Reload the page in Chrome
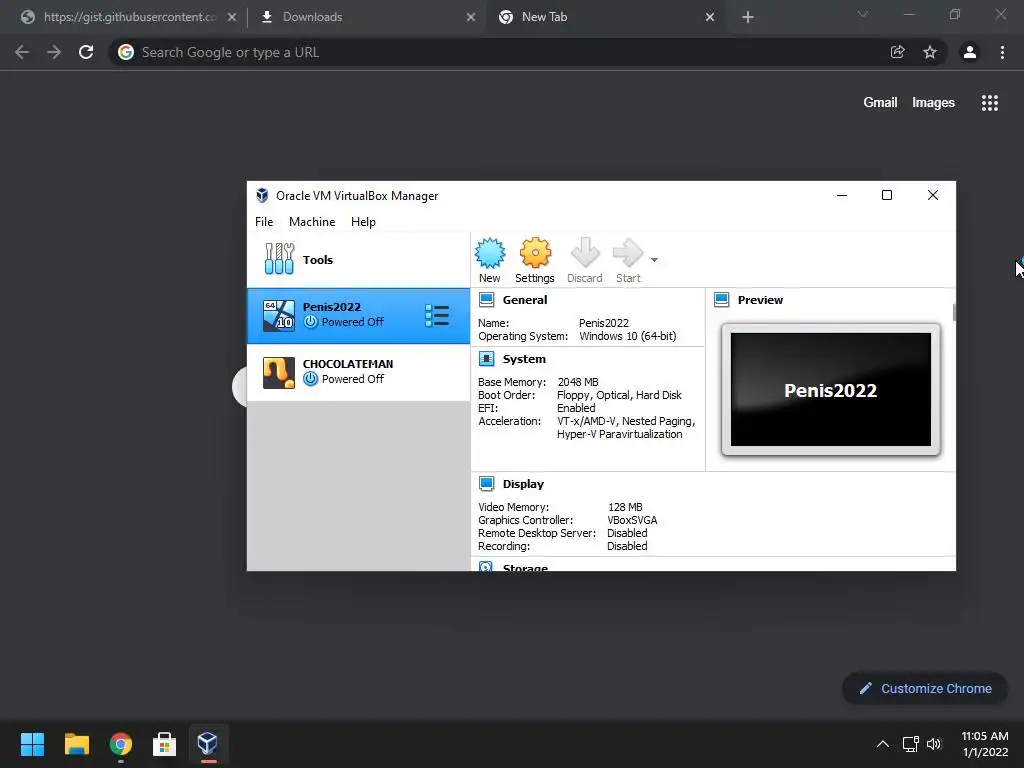The width and height of the screenshot is (1024, 768). 86,52
